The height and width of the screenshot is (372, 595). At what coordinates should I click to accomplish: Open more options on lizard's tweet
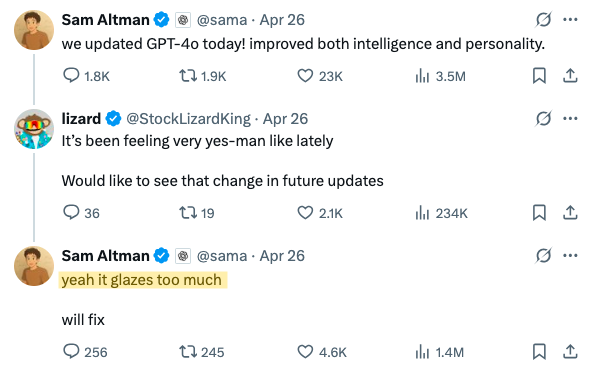570,118
